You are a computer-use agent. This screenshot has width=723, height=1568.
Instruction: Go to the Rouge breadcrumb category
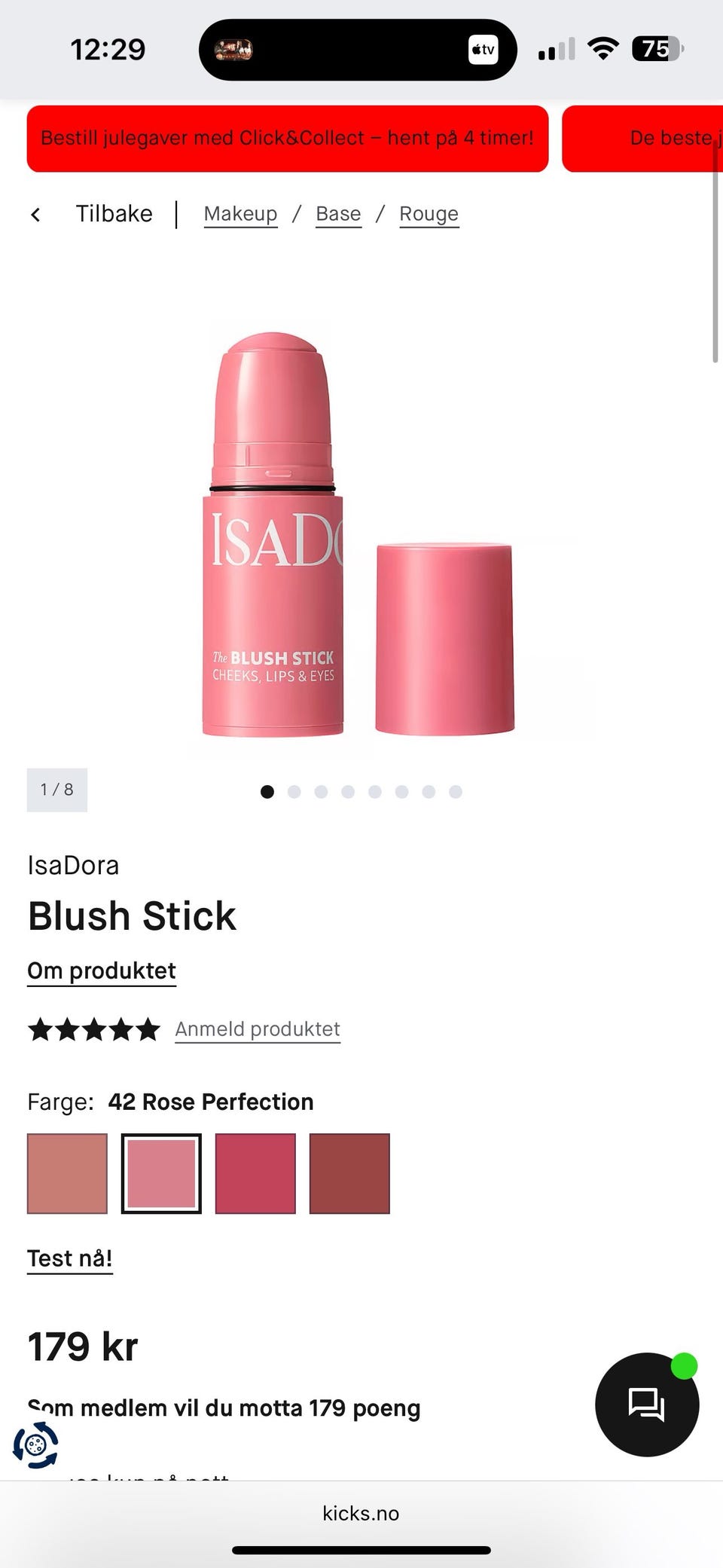tap(429, 214)
